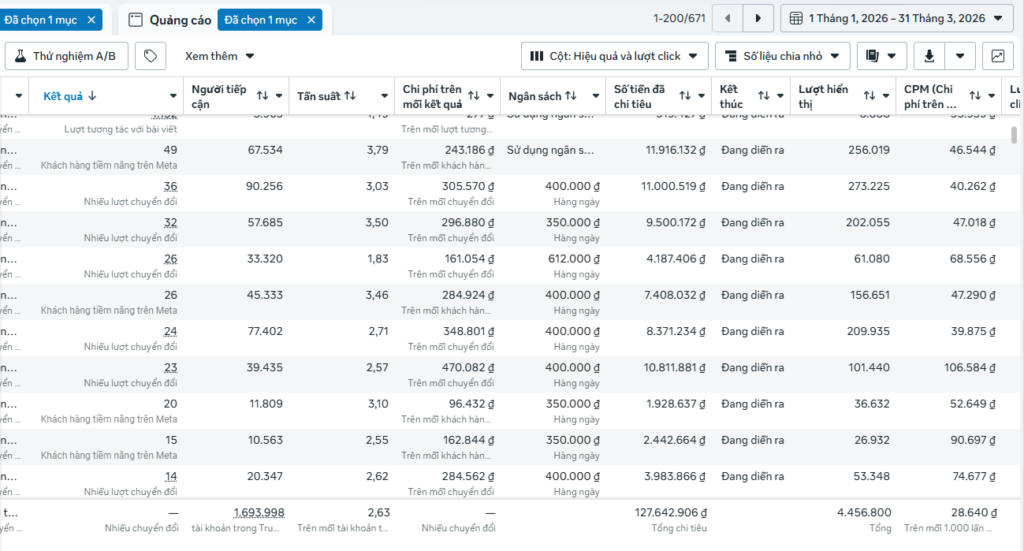This screenshot has height=551, width=1024.
Task: Go to the previous page of results
Action: (x=727, y=18)
